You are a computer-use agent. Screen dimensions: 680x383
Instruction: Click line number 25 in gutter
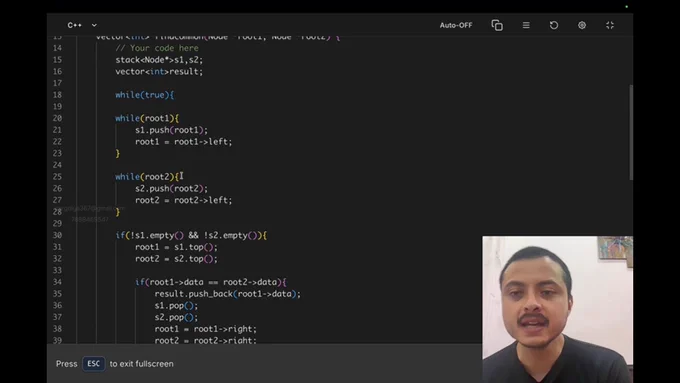point(57,177)
